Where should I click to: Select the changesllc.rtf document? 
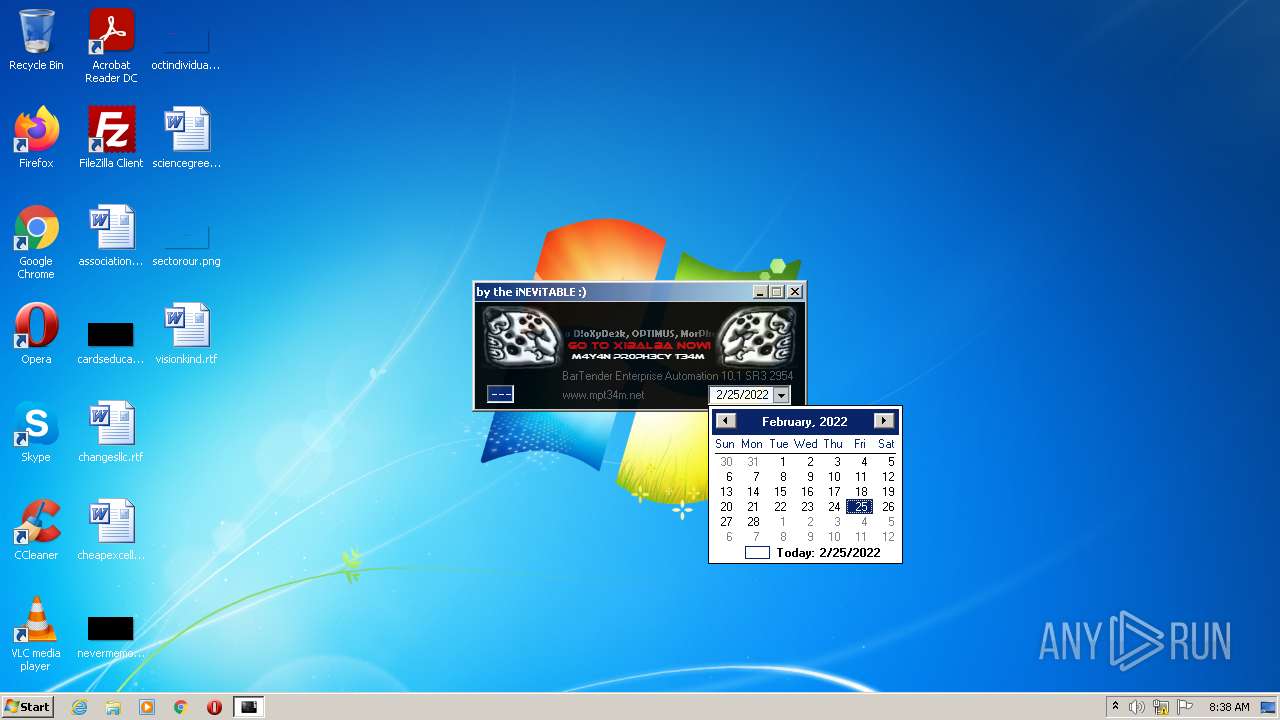[111, 432]
